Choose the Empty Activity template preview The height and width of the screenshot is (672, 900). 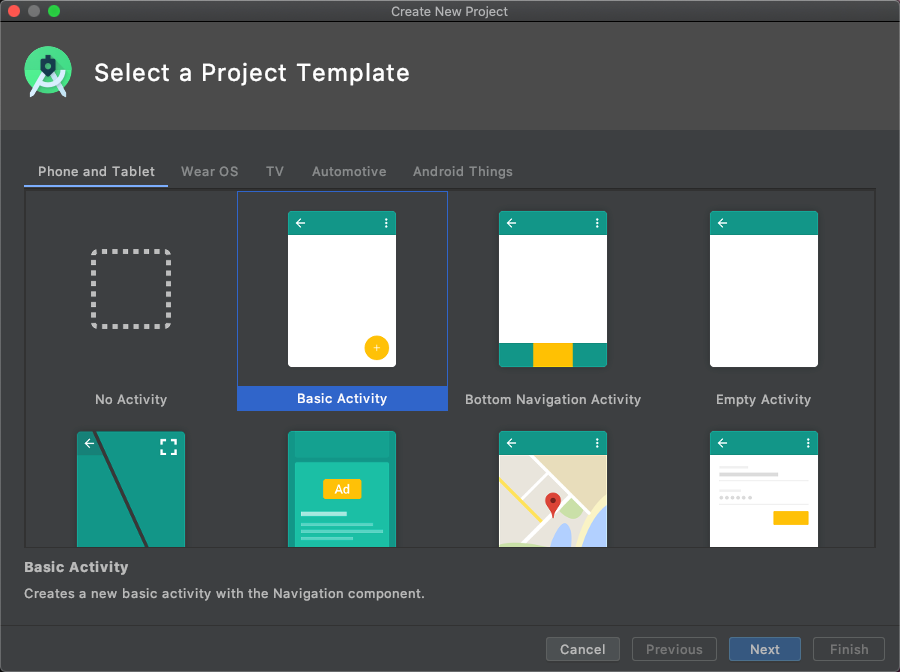764,289
